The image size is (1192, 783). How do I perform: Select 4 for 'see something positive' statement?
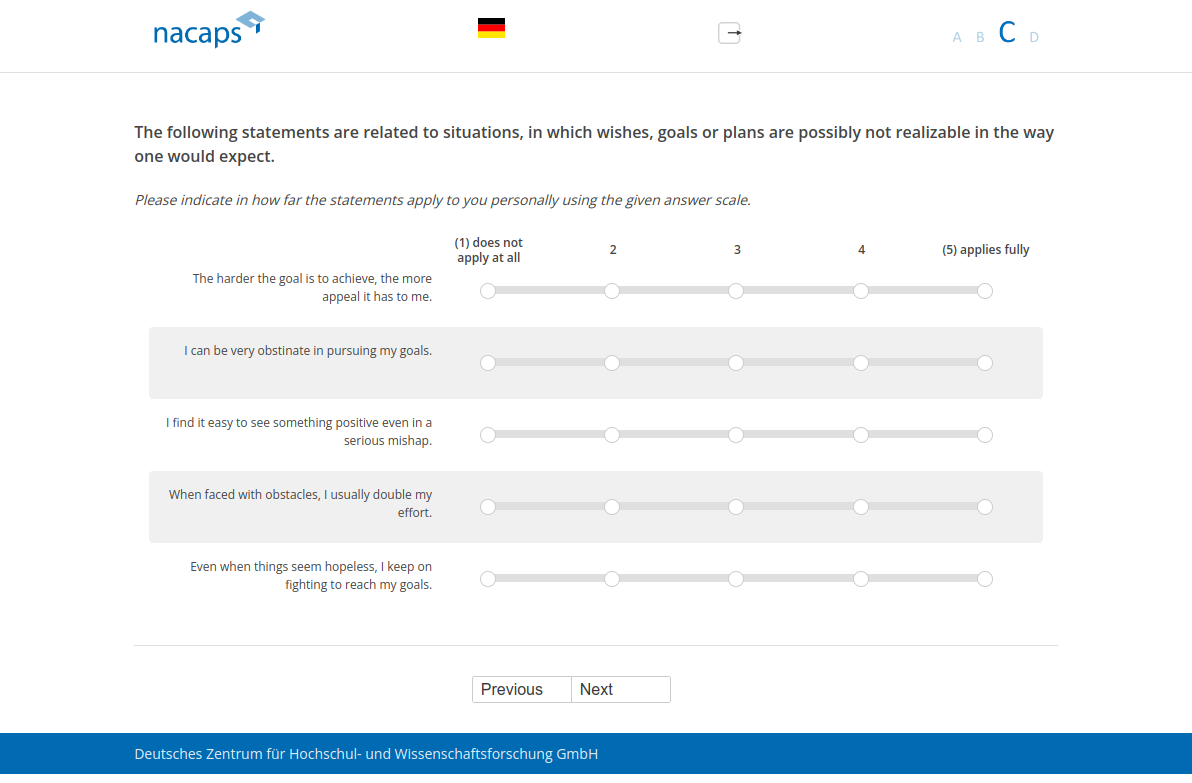click(x=861, y=435)
